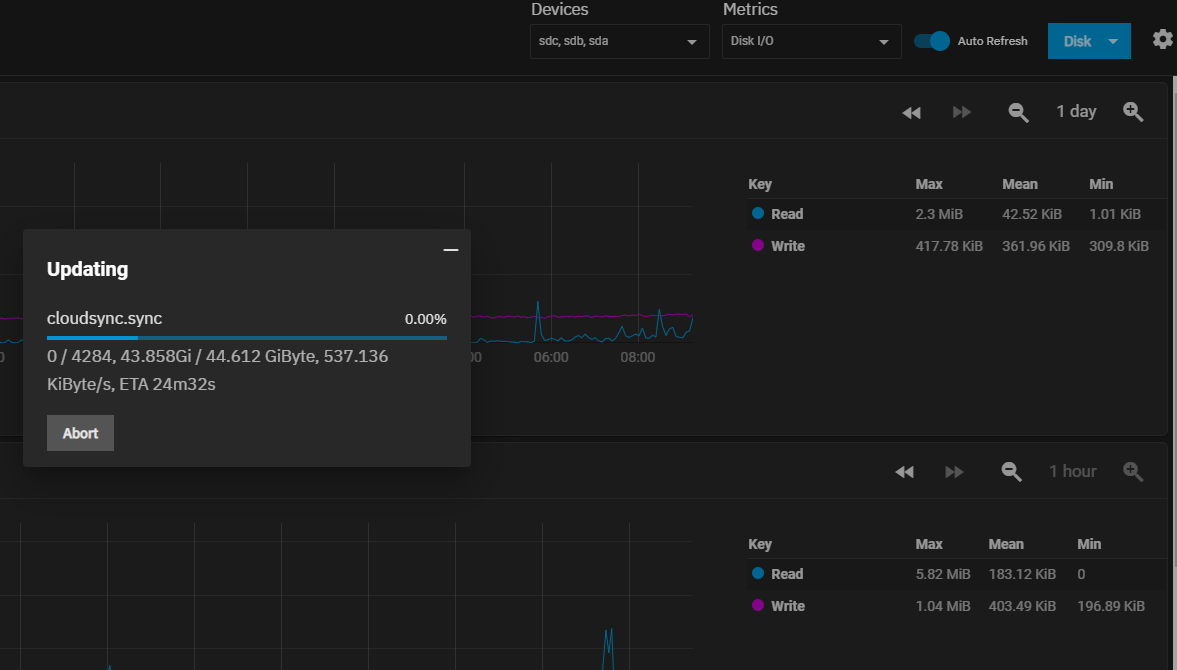Zoom out the 1 day chart
Screen dimensions: 1177x670
point(1018,113)
